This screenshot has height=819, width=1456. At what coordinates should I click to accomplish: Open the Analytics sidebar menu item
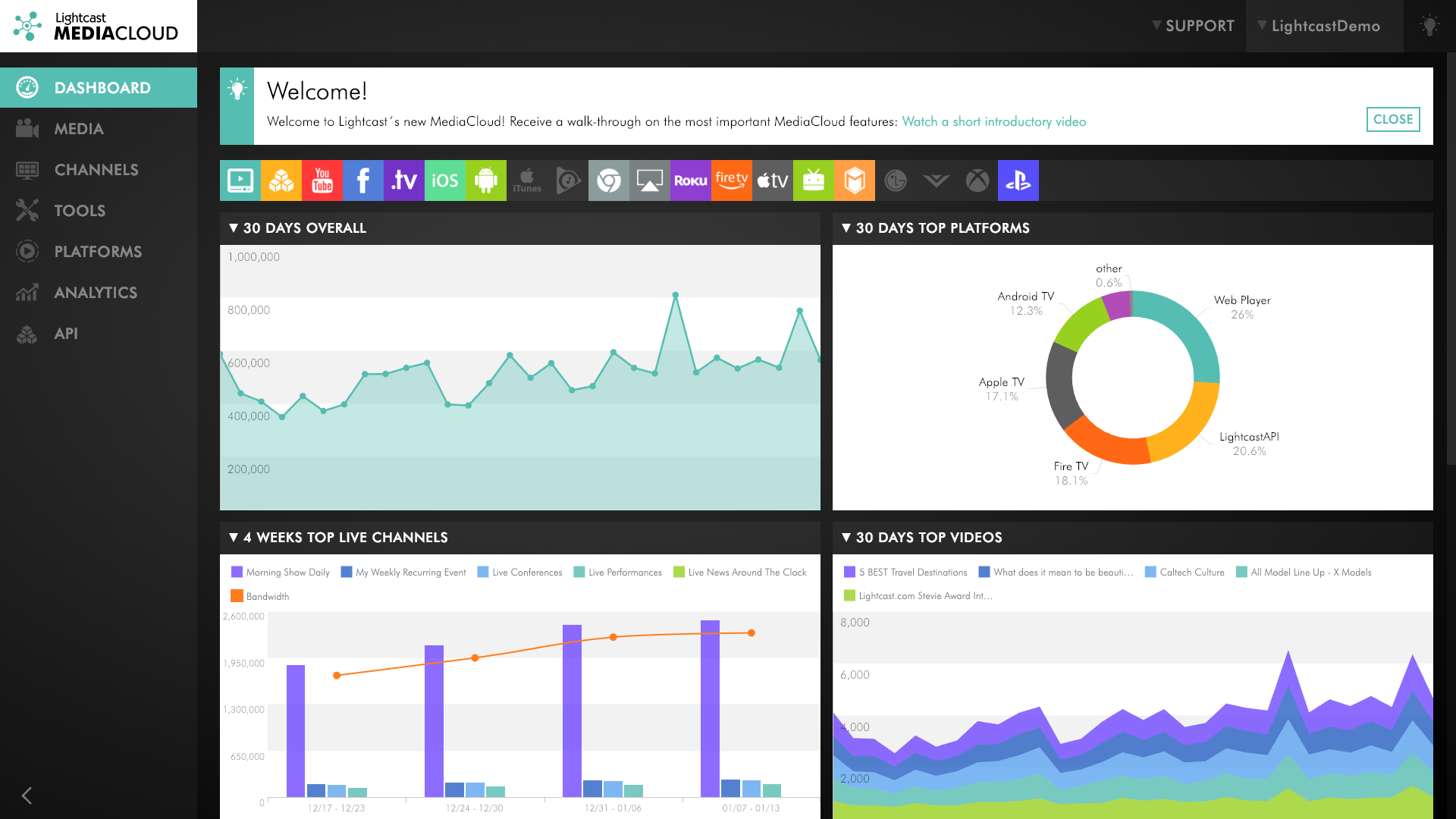click(96, 293)
